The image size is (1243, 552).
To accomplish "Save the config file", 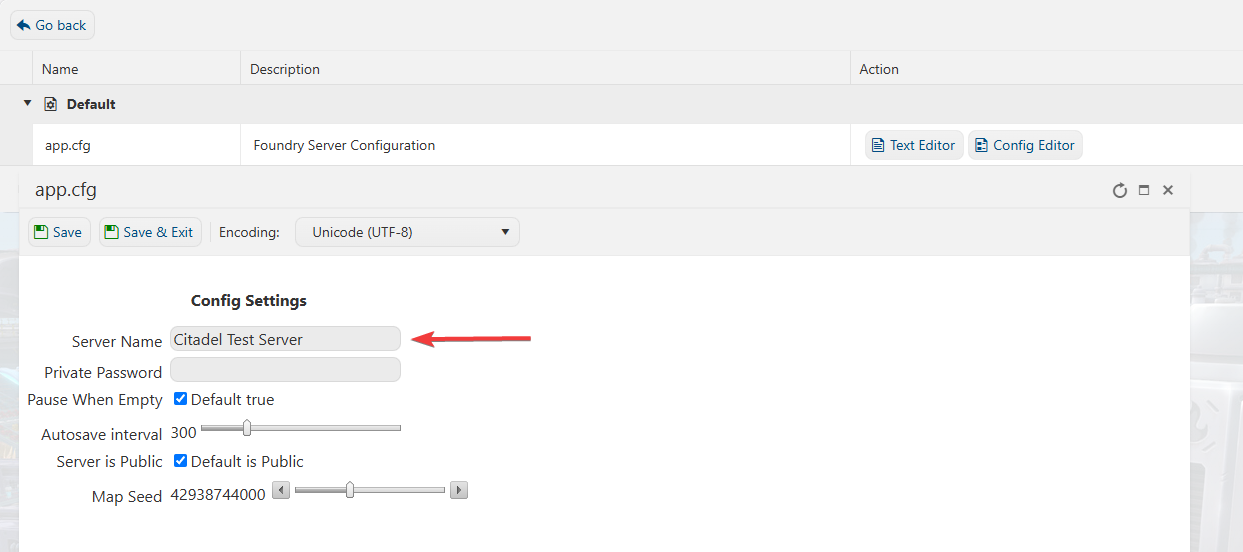I will point(59,232).
